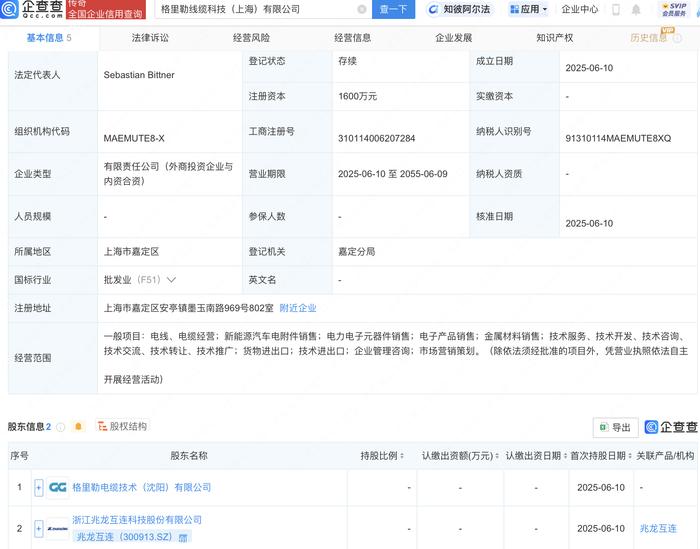Expand the 应用 dropdown menu

coord(529,9)
